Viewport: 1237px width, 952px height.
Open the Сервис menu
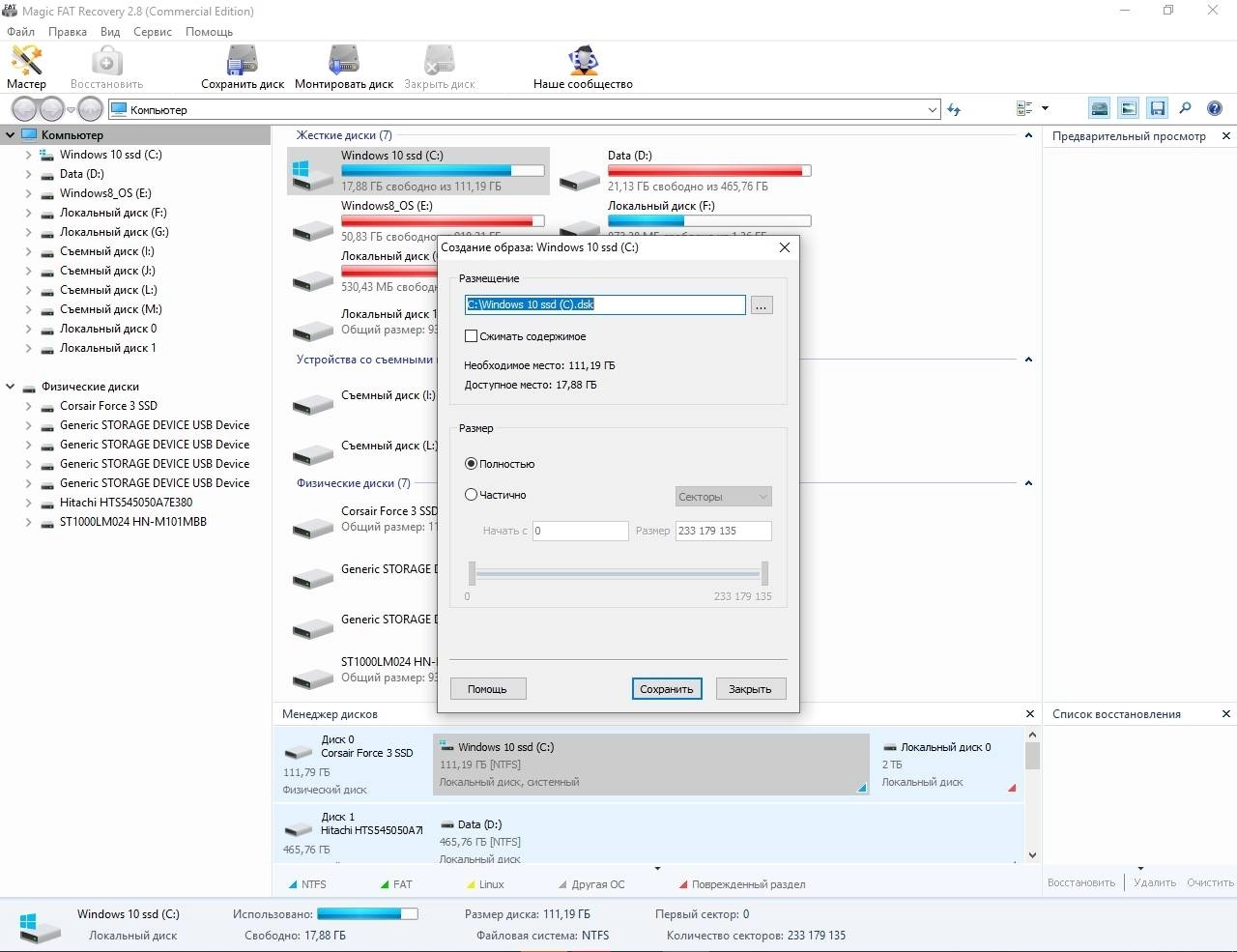(153, 32)
